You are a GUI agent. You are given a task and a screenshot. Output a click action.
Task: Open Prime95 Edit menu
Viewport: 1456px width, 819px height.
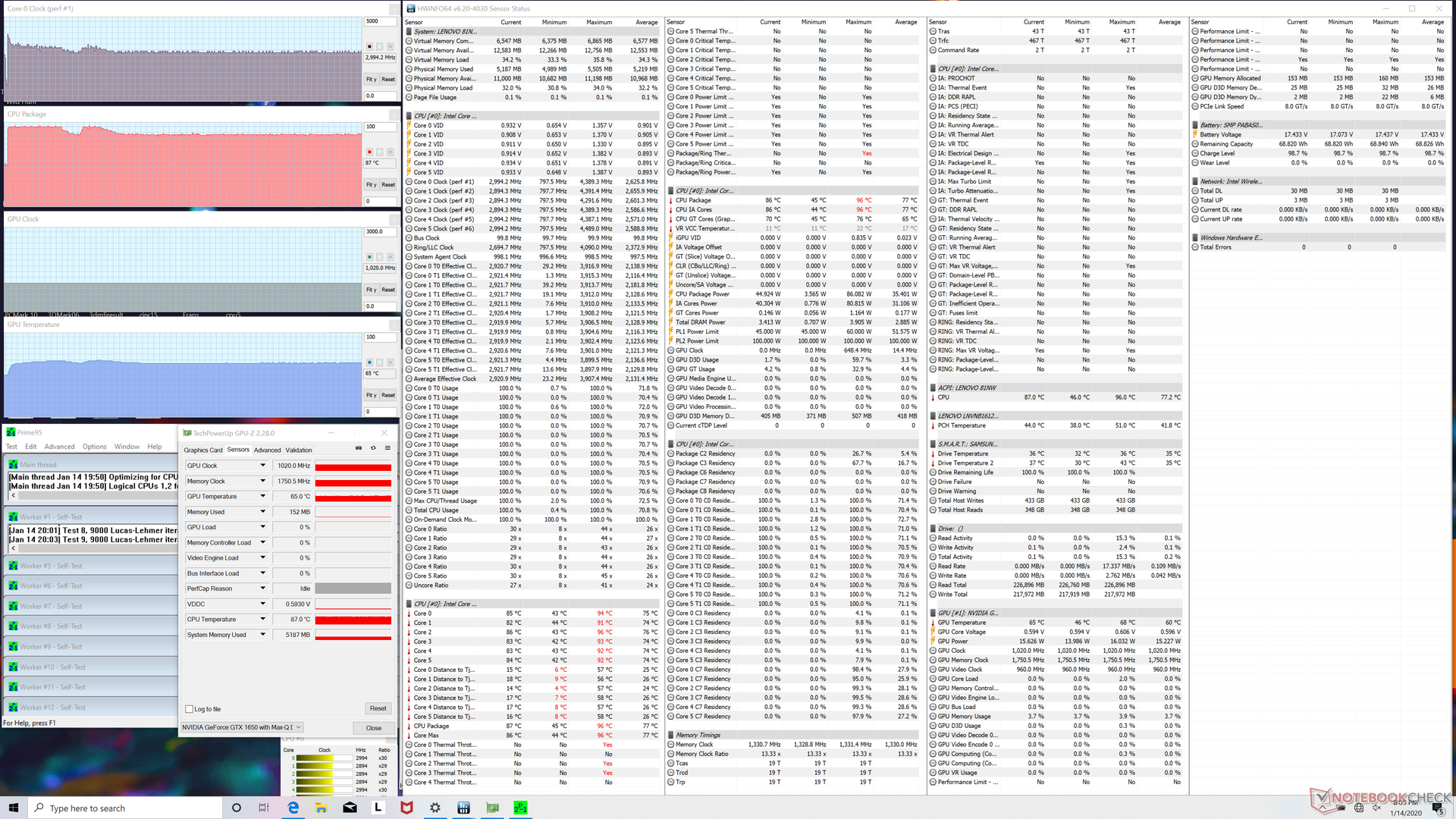click(x=31, y=447)
